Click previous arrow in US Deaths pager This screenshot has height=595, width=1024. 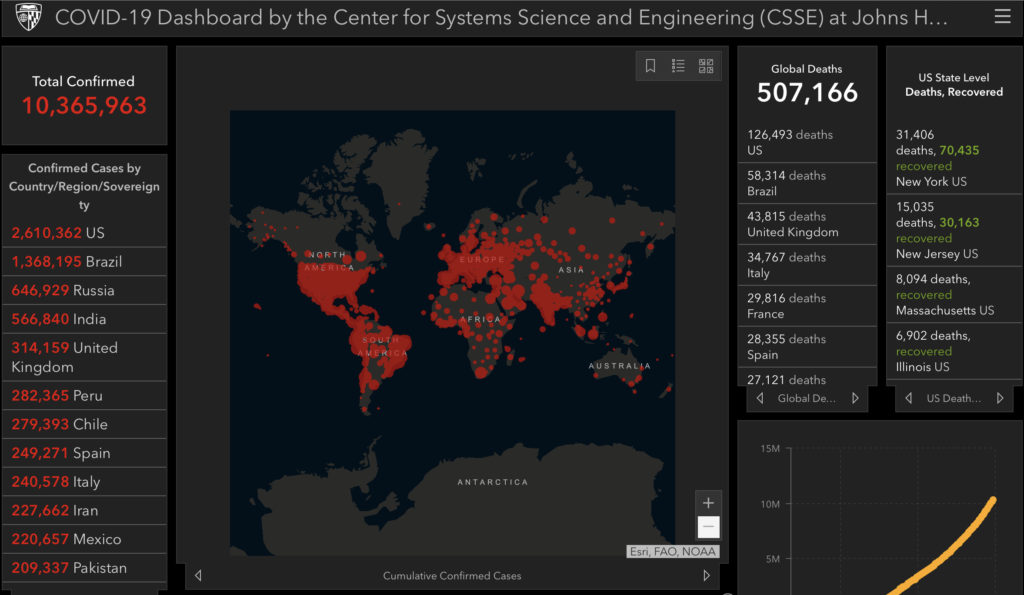(x=908, y=398)
